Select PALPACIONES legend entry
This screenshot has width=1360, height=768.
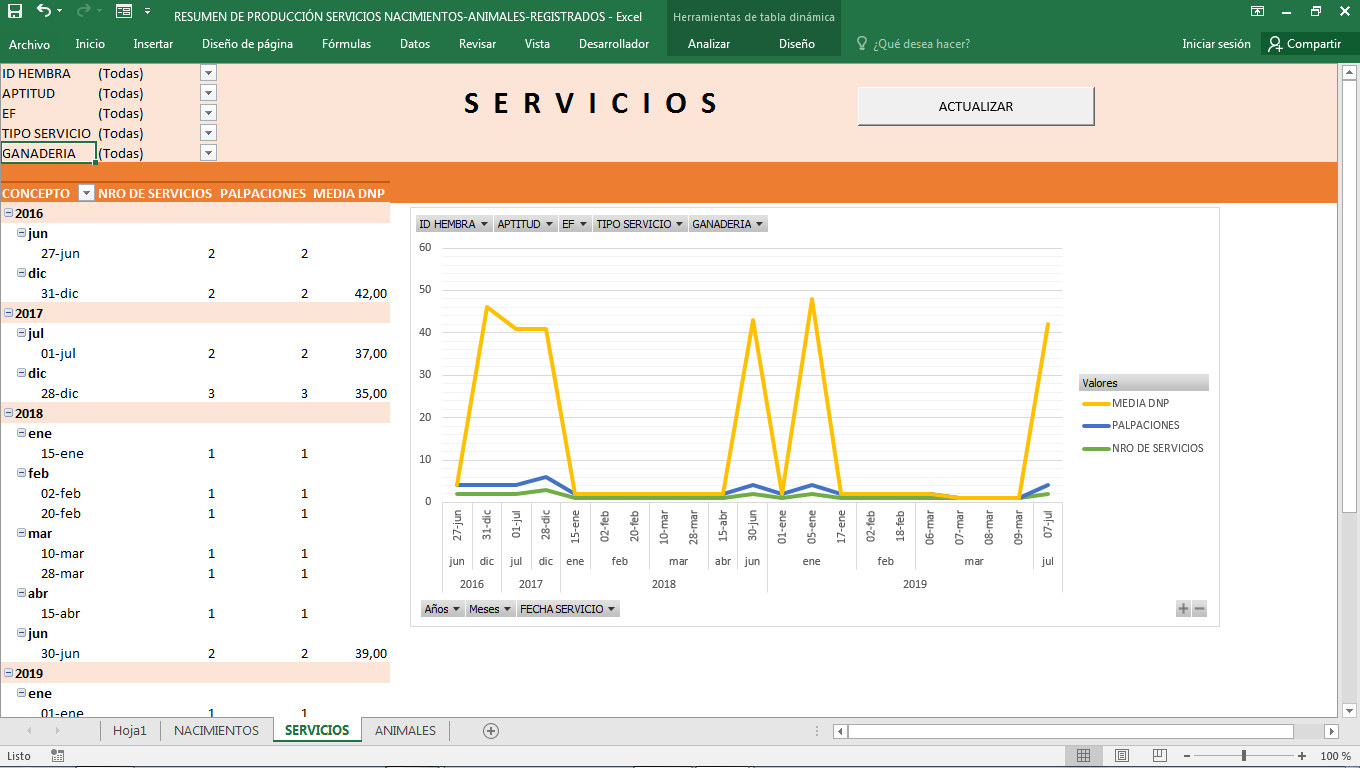coord(1131,425)
